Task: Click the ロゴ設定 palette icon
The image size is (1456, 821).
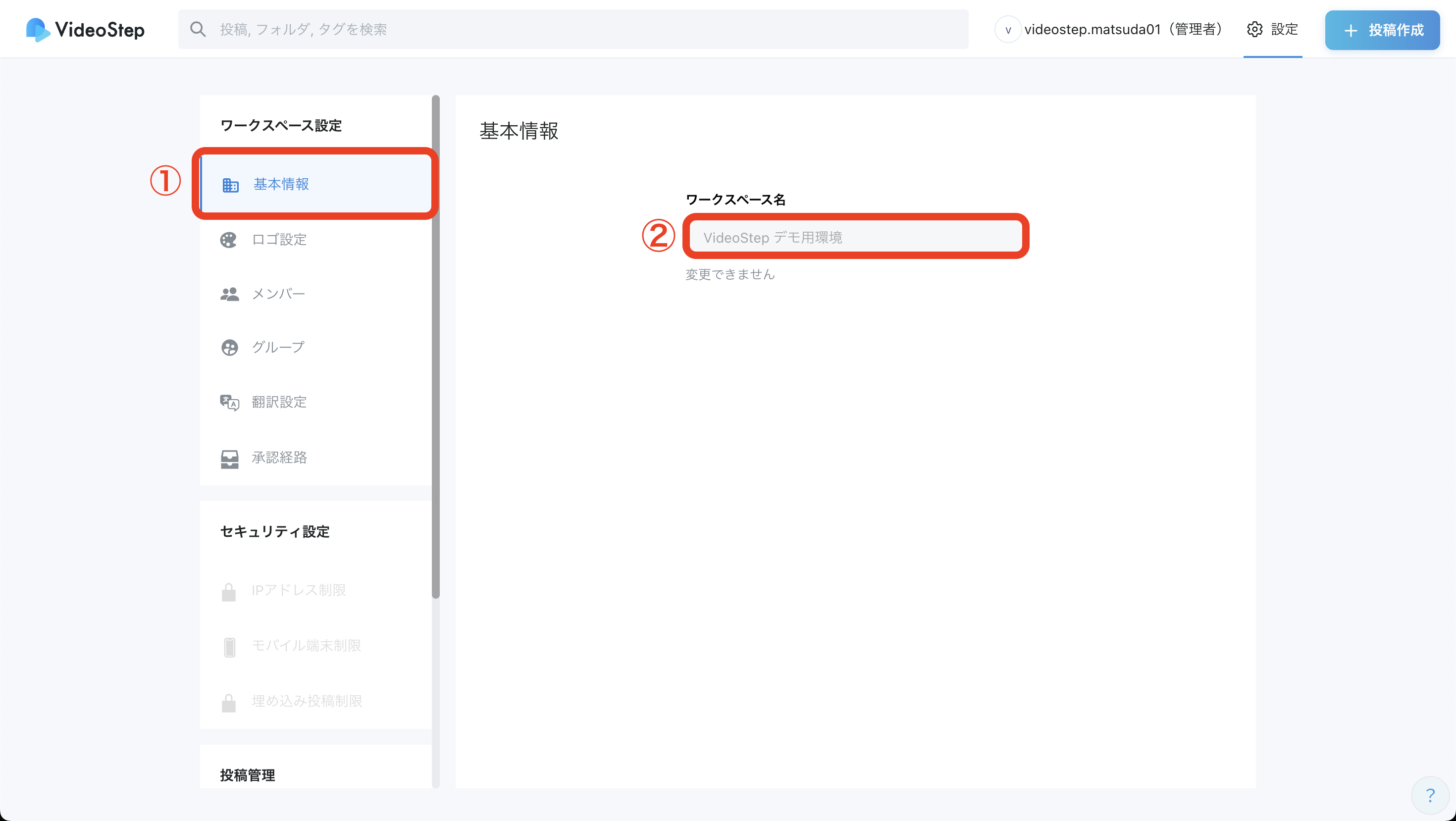Action: point(228,240)
